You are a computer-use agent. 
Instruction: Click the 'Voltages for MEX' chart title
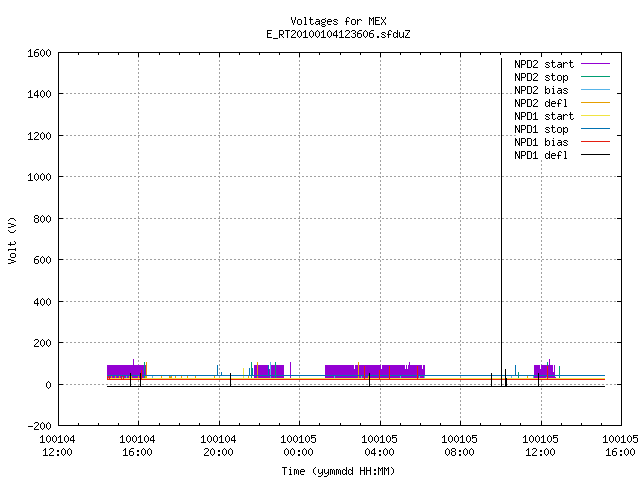click(338, 21)
